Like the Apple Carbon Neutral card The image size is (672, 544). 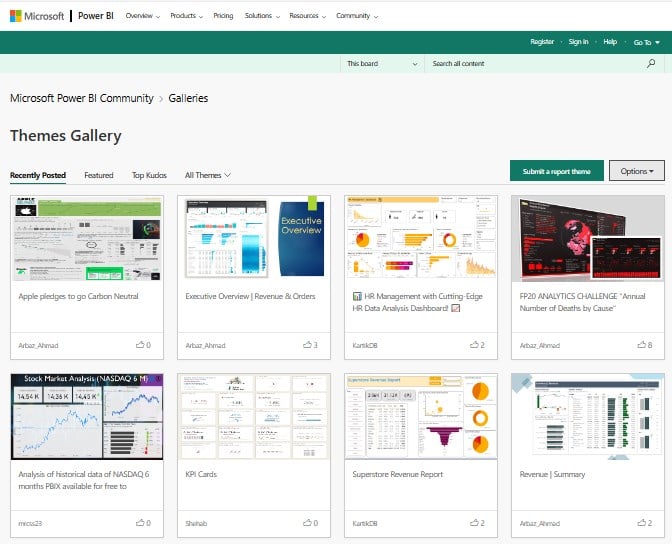tap(140, 345)
